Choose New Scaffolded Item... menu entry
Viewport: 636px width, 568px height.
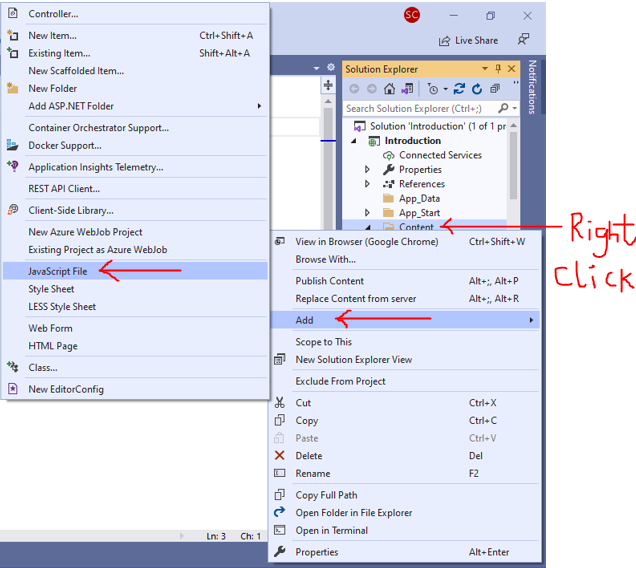[135, 71]
